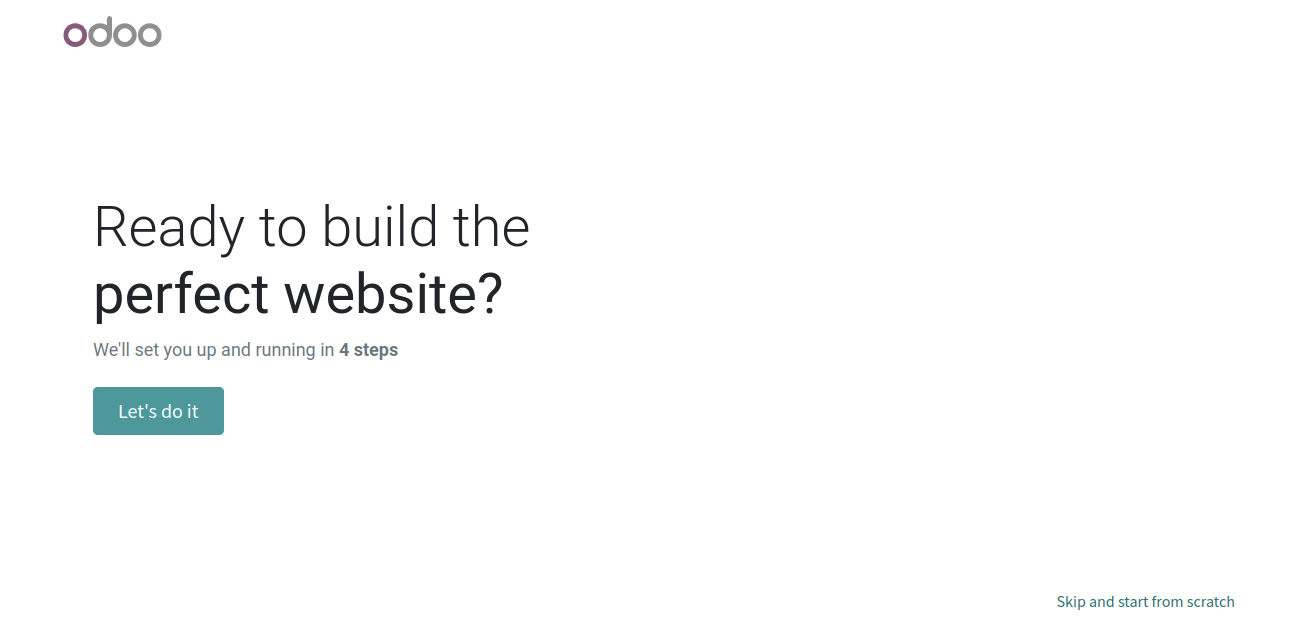Click the second gray o in Odoo logo
This screenshot has height=636, width=1296.
pos(125,35)
